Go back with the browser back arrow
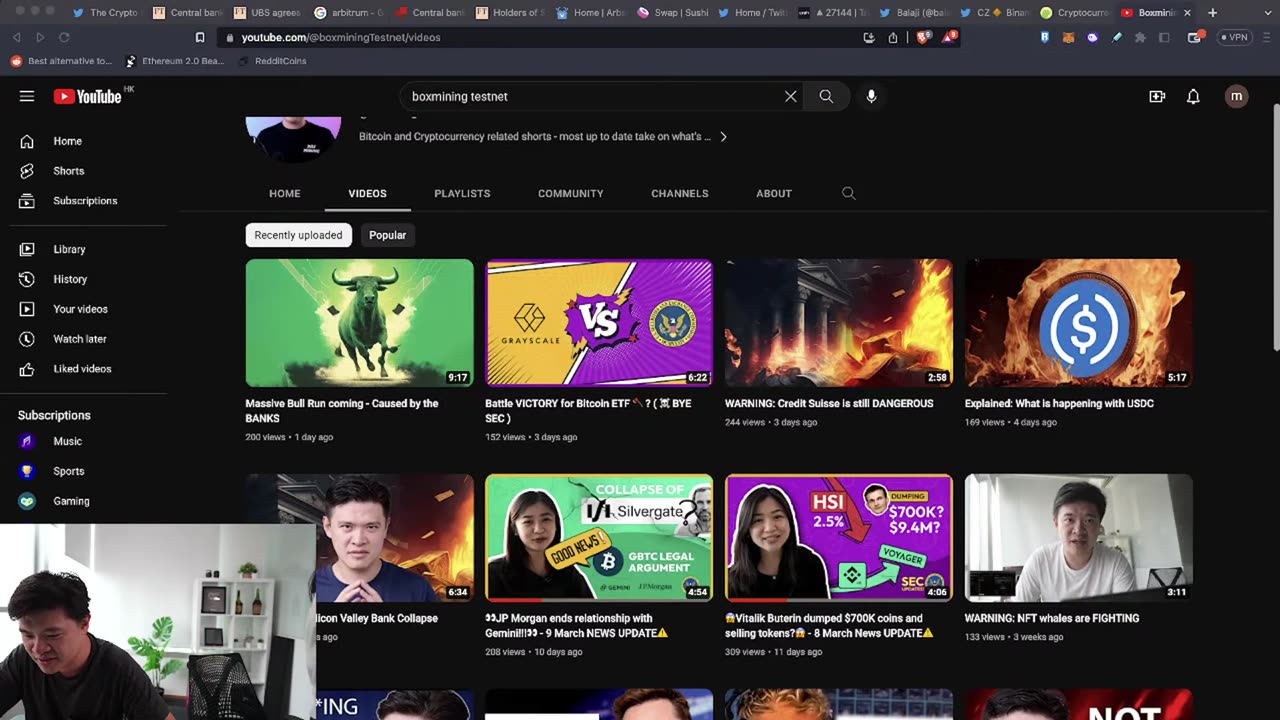Image resolution: width=1280 pixels, height=720 pixels. (x=16, y=37)
